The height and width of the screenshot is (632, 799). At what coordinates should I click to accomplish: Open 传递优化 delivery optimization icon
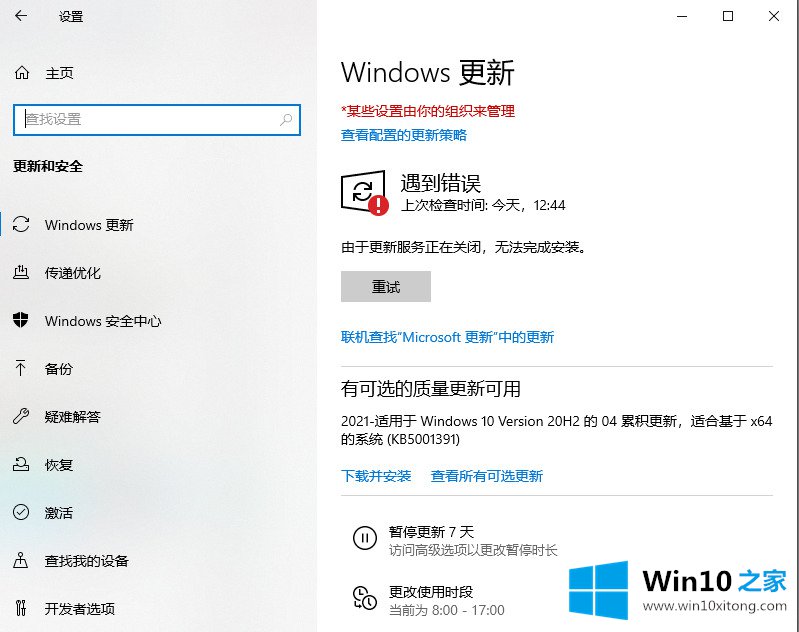click(21, 272)
